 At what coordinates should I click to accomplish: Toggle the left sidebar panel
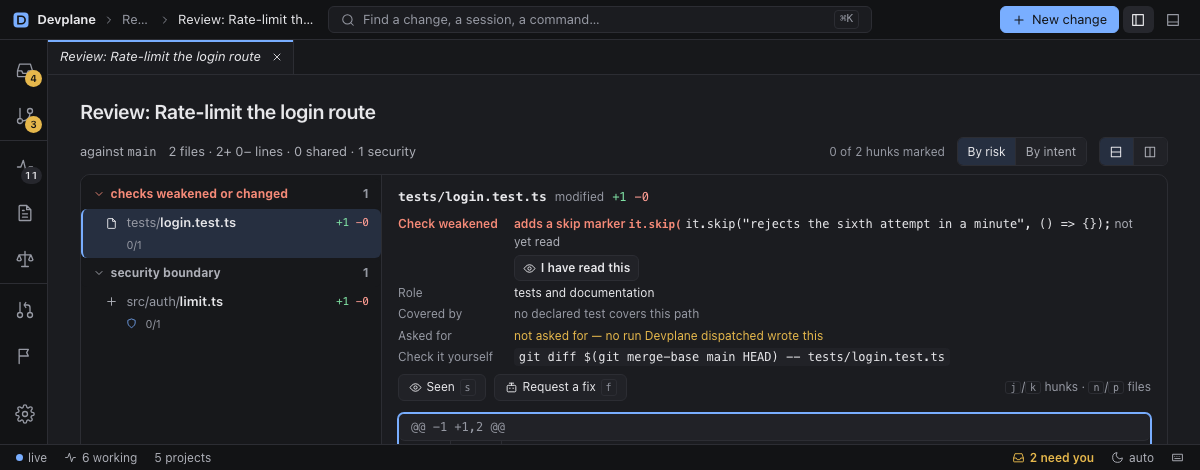tap(1138, 19)
